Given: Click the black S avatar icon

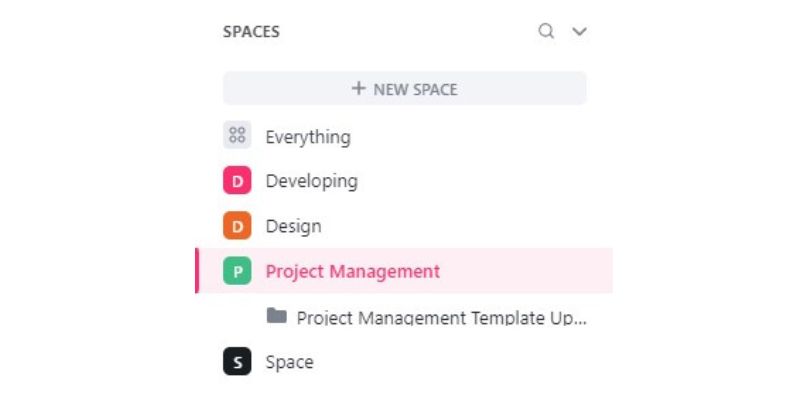Looking at the screenshot, I should pos(237,361).
